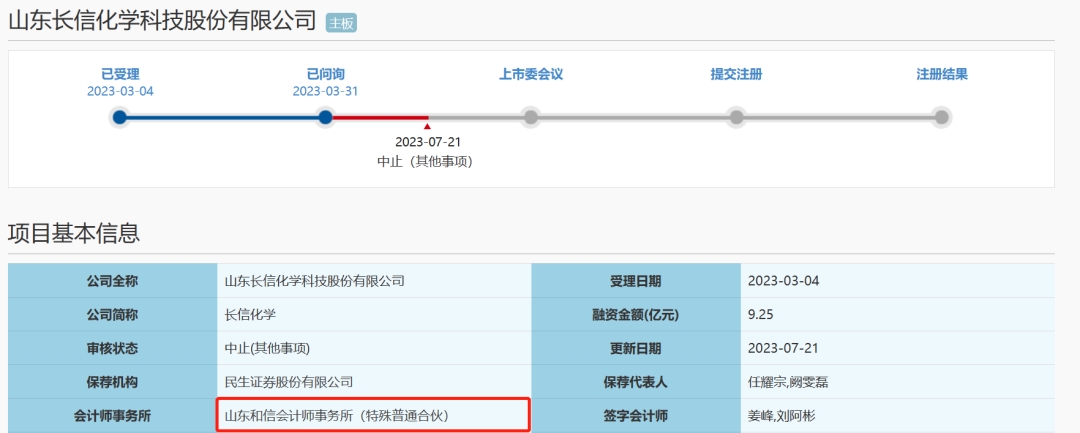
Task: Select the value 任耀宗,阙雯磊
Action: tap(788, 382)
